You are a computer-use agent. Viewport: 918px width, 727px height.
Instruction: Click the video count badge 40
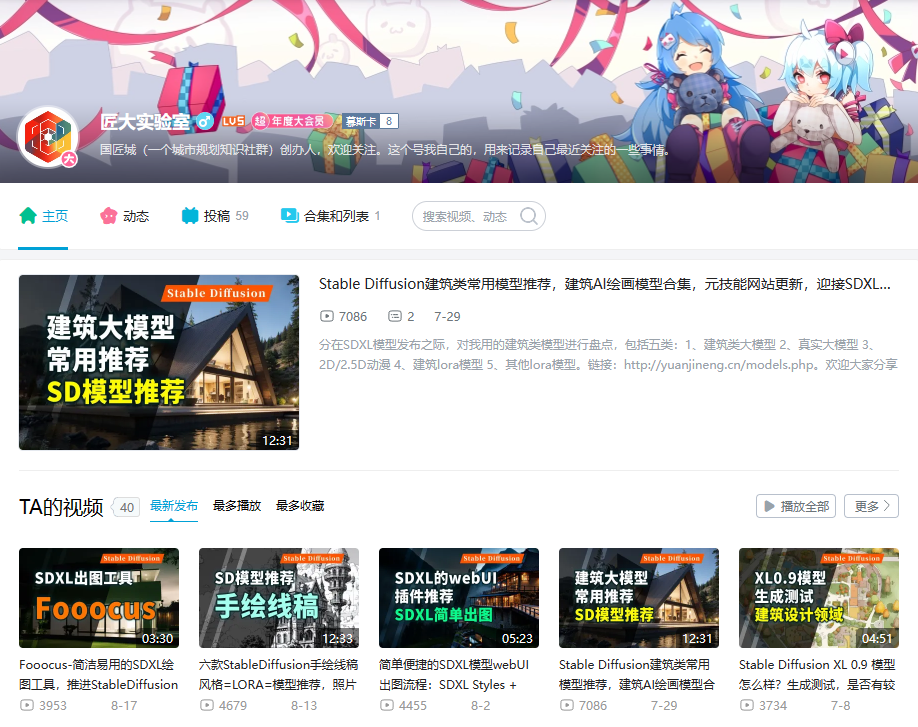coord(127,507)
